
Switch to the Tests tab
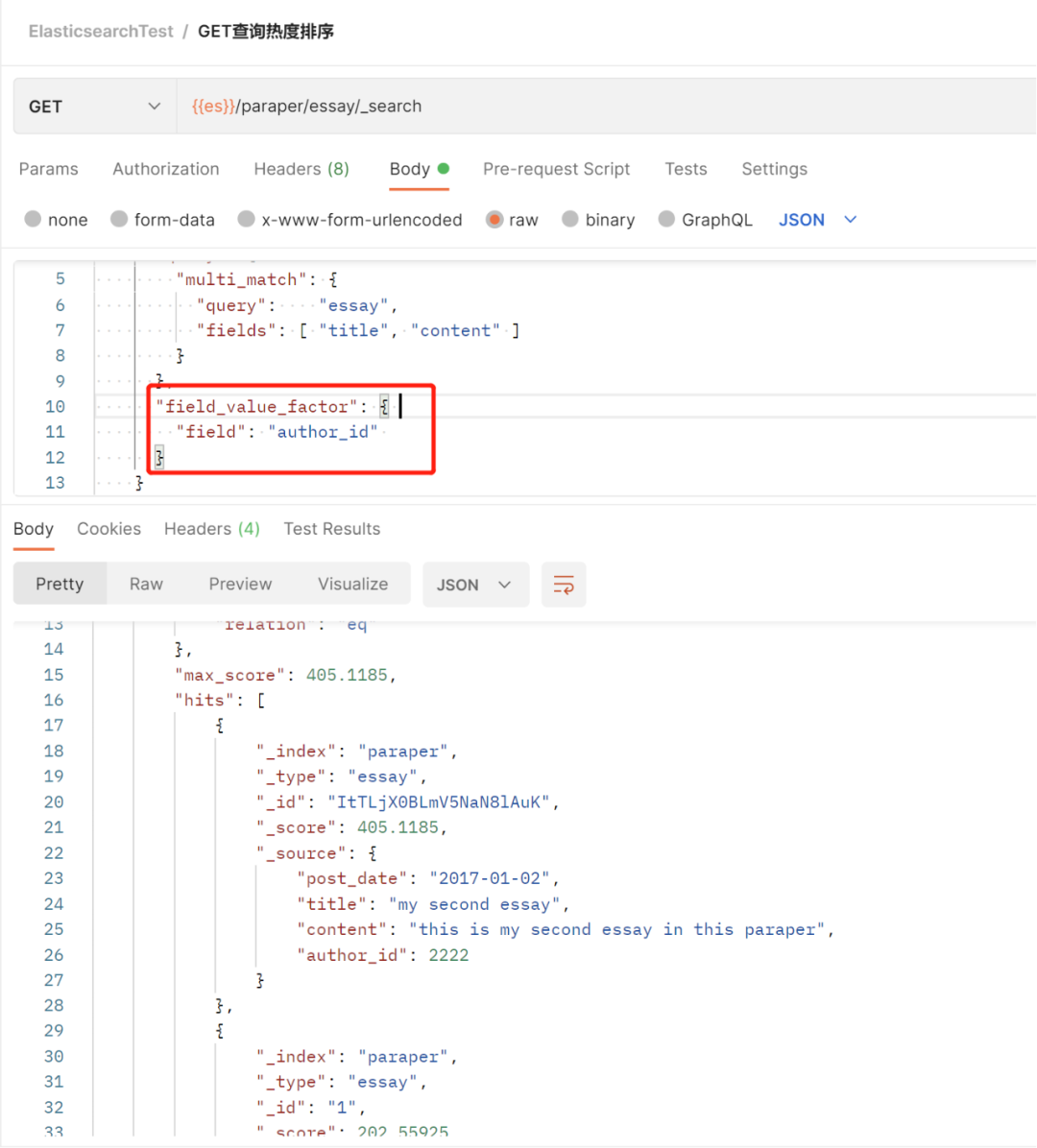pyautogui.click(x=687, y=169)
